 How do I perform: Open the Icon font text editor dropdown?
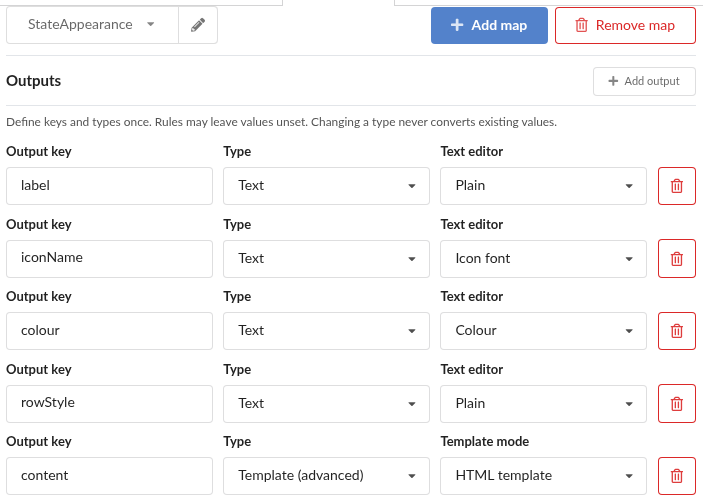coord(543,259)
